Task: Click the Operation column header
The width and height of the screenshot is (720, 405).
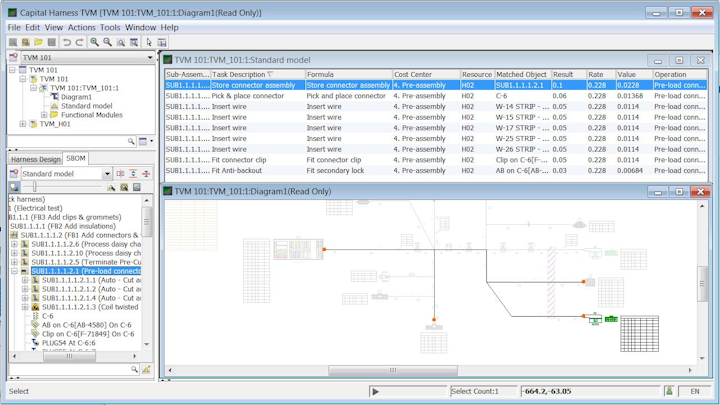Action: coord(679,74)
